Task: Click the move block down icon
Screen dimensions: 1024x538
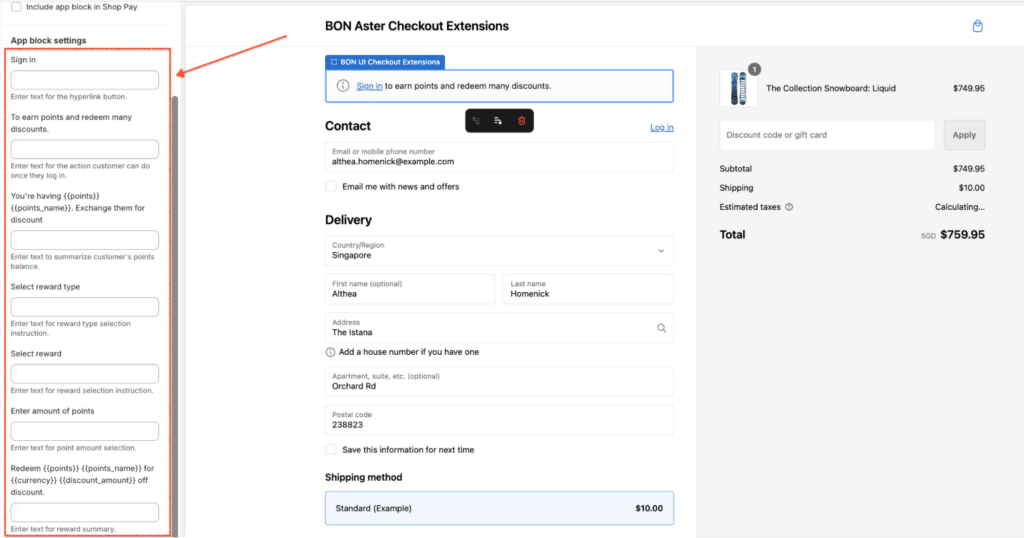Action: 498,120
